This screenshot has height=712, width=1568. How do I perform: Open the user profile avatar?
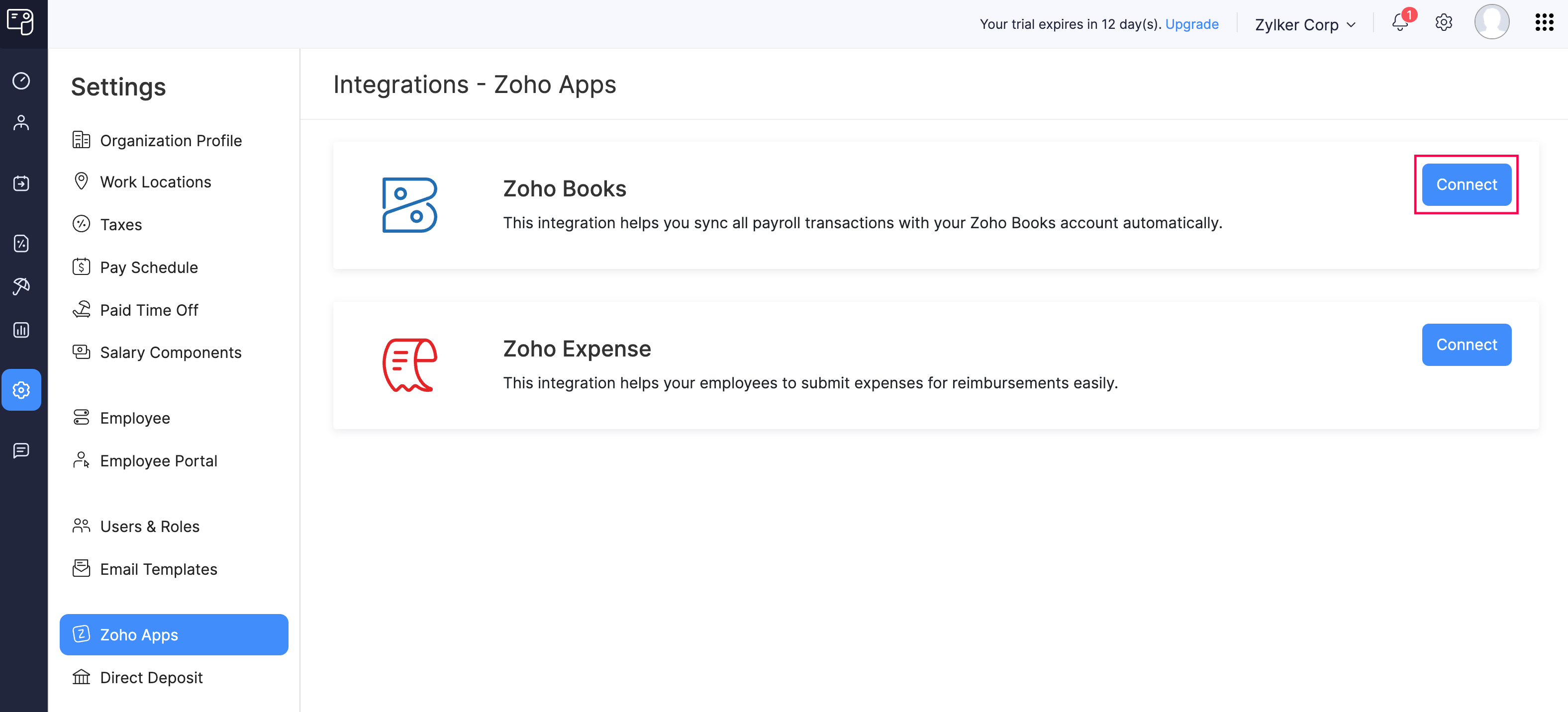click(x=1491, y=22)
